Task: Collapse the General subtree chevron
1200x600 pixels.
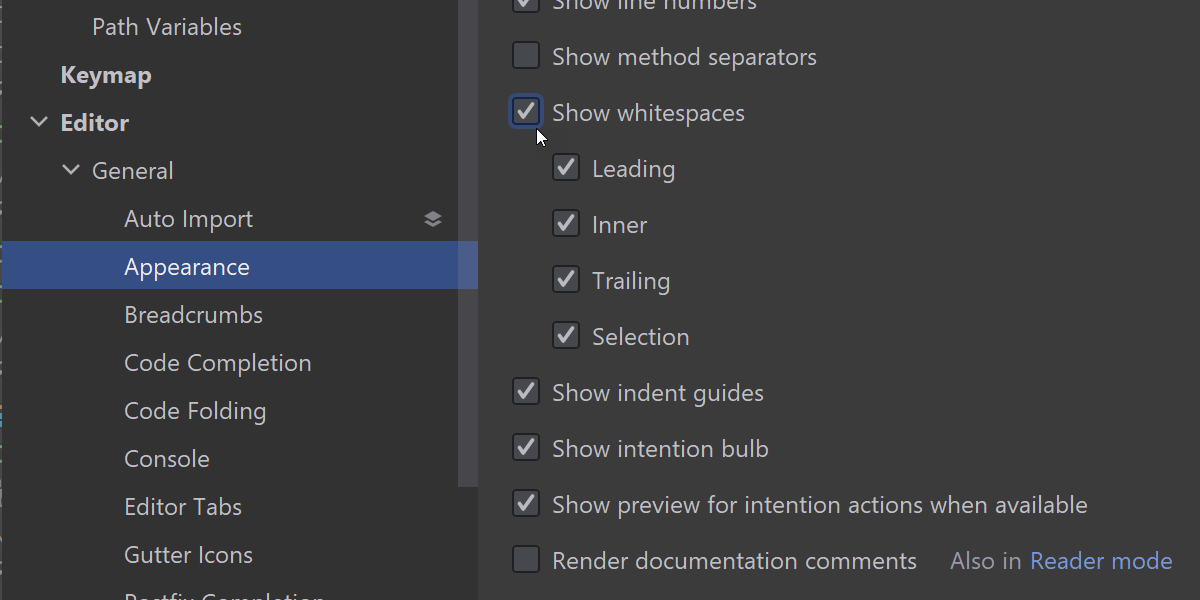Action: coord(71,171)
